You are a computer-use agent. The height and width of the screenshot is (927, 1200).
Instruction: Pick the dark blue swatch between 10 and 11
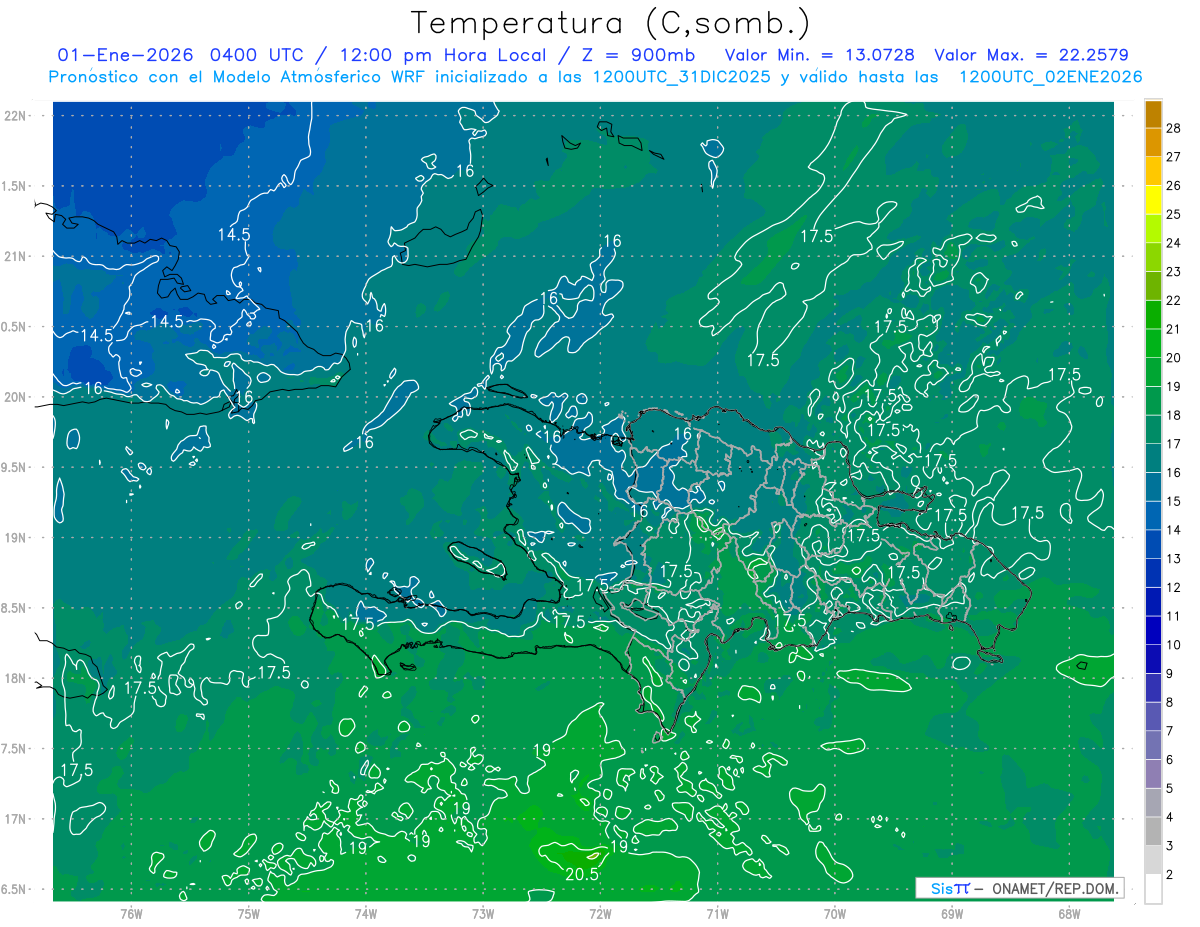[1153, 630]
